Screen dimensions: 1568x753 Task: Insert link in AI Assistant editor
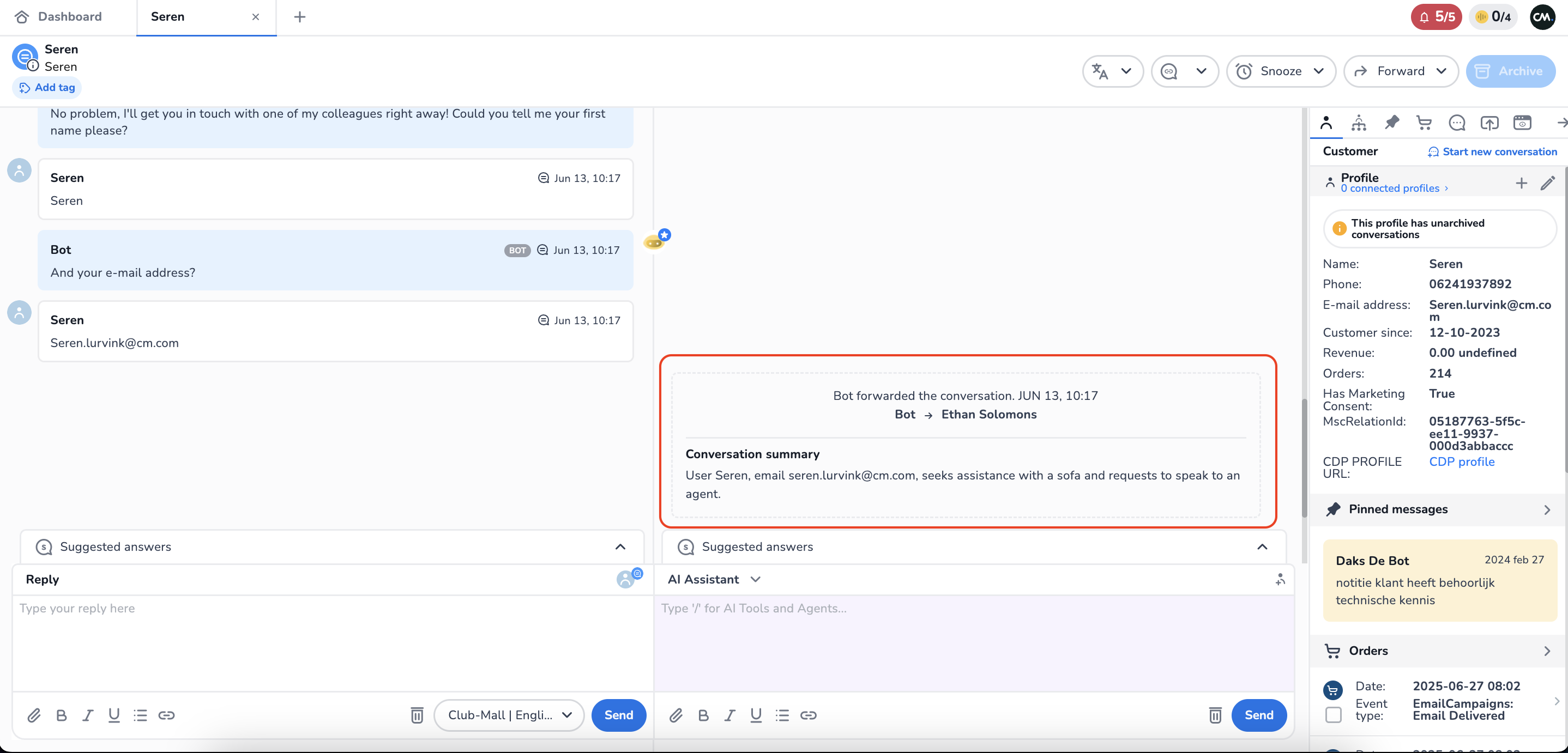point(809,715)
